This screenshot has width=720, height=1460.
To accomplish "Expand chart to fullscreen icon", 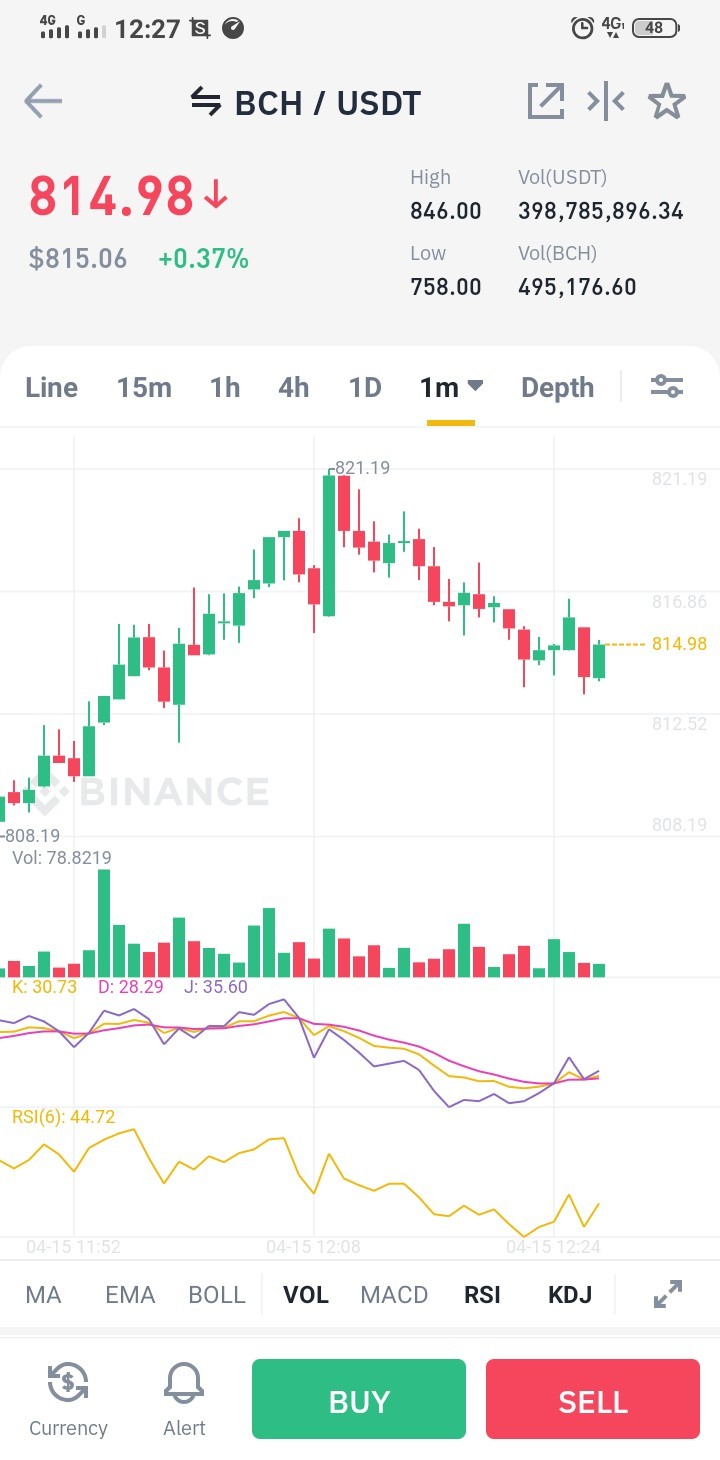I will tap(667, 1294).
